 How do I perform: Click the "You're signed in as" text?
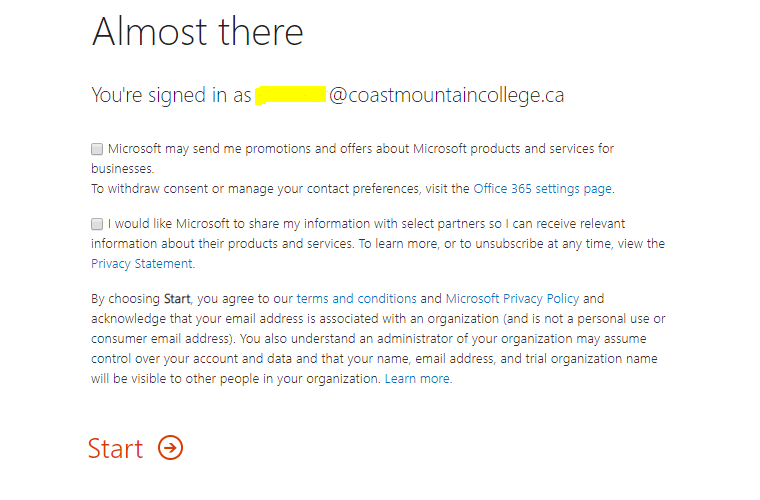click(171, 95)
